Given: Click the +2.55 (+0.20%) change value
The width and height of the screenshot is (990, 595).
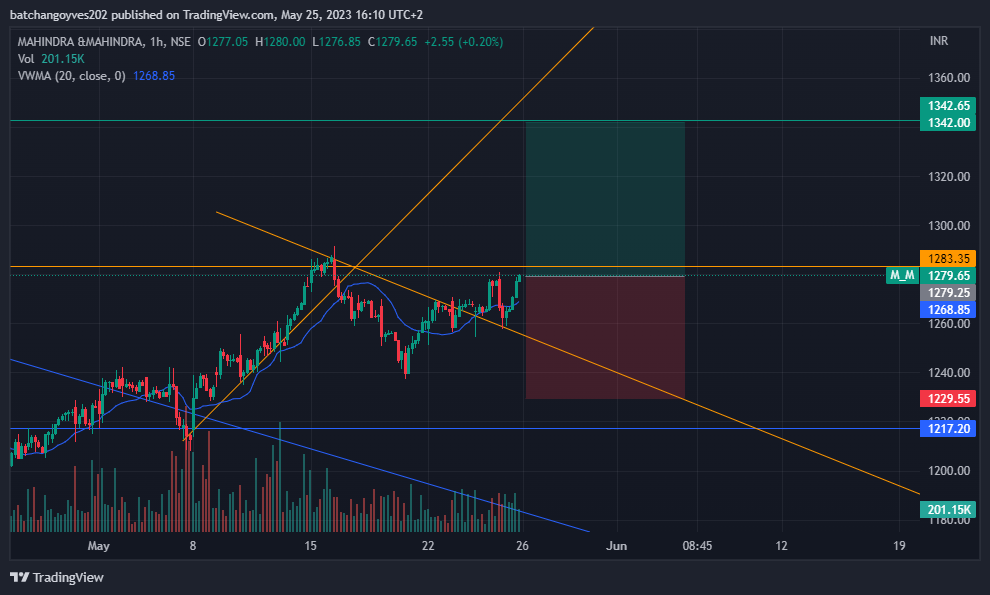Looking at the screenshot, I should point(463,42).
